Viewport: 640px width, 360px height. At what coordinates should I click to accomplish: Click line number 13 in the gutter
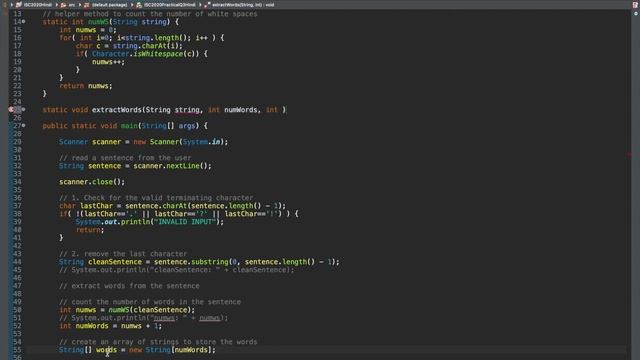click(17, 14)
